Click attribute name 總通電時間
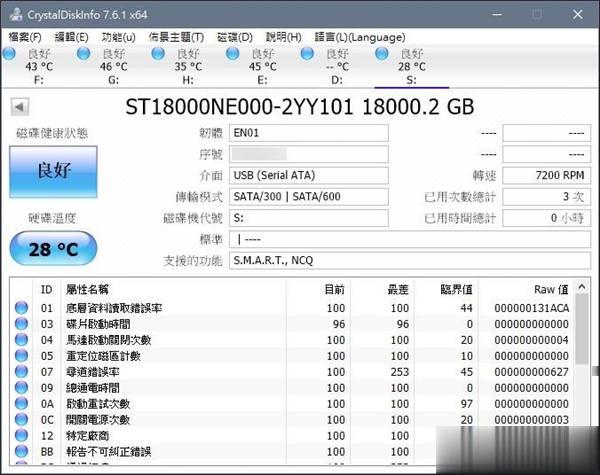This screenshot has height=475, width=600. click(x=93, y=388)
